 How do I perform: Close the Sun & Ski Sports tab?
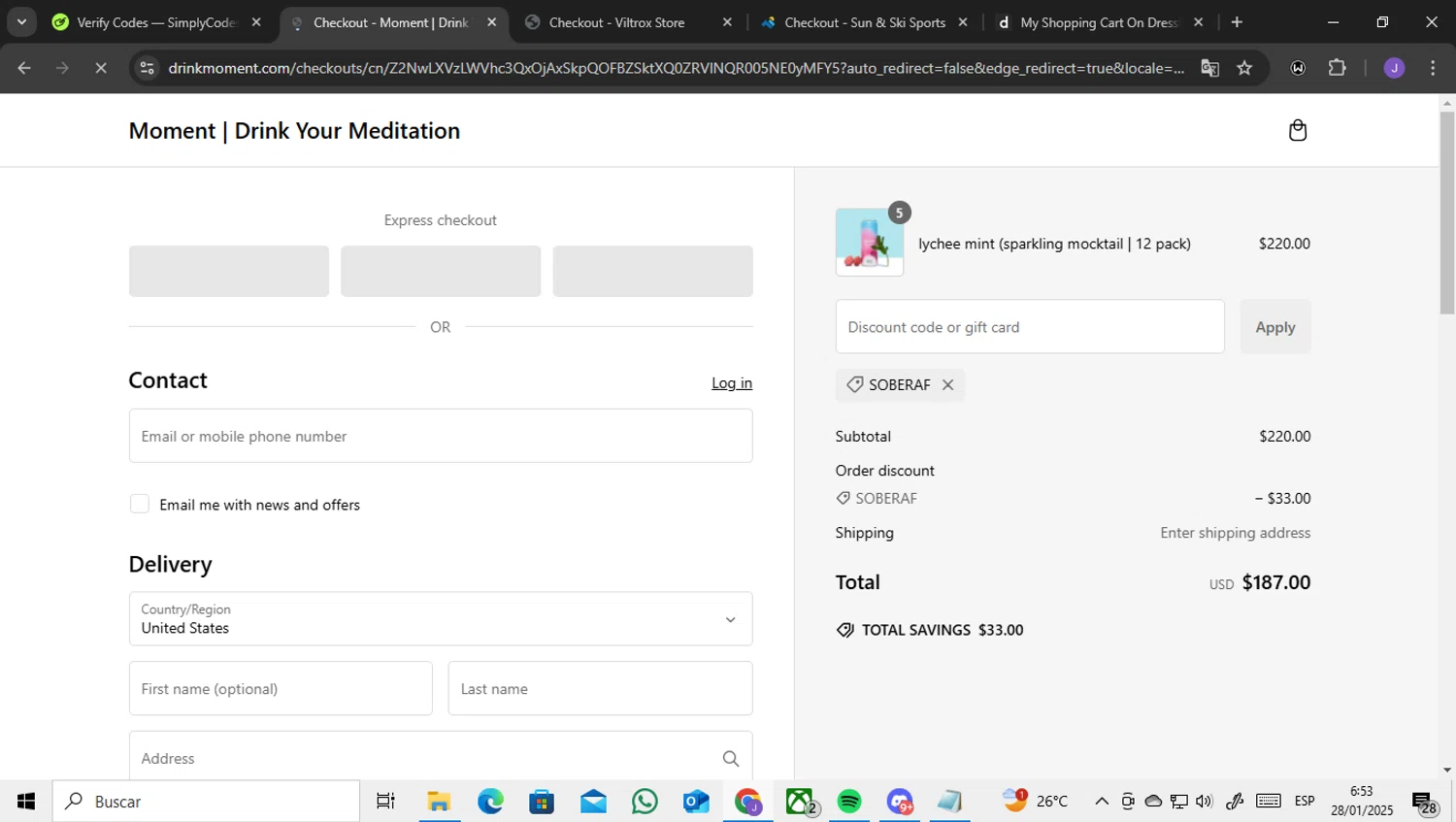963,22
